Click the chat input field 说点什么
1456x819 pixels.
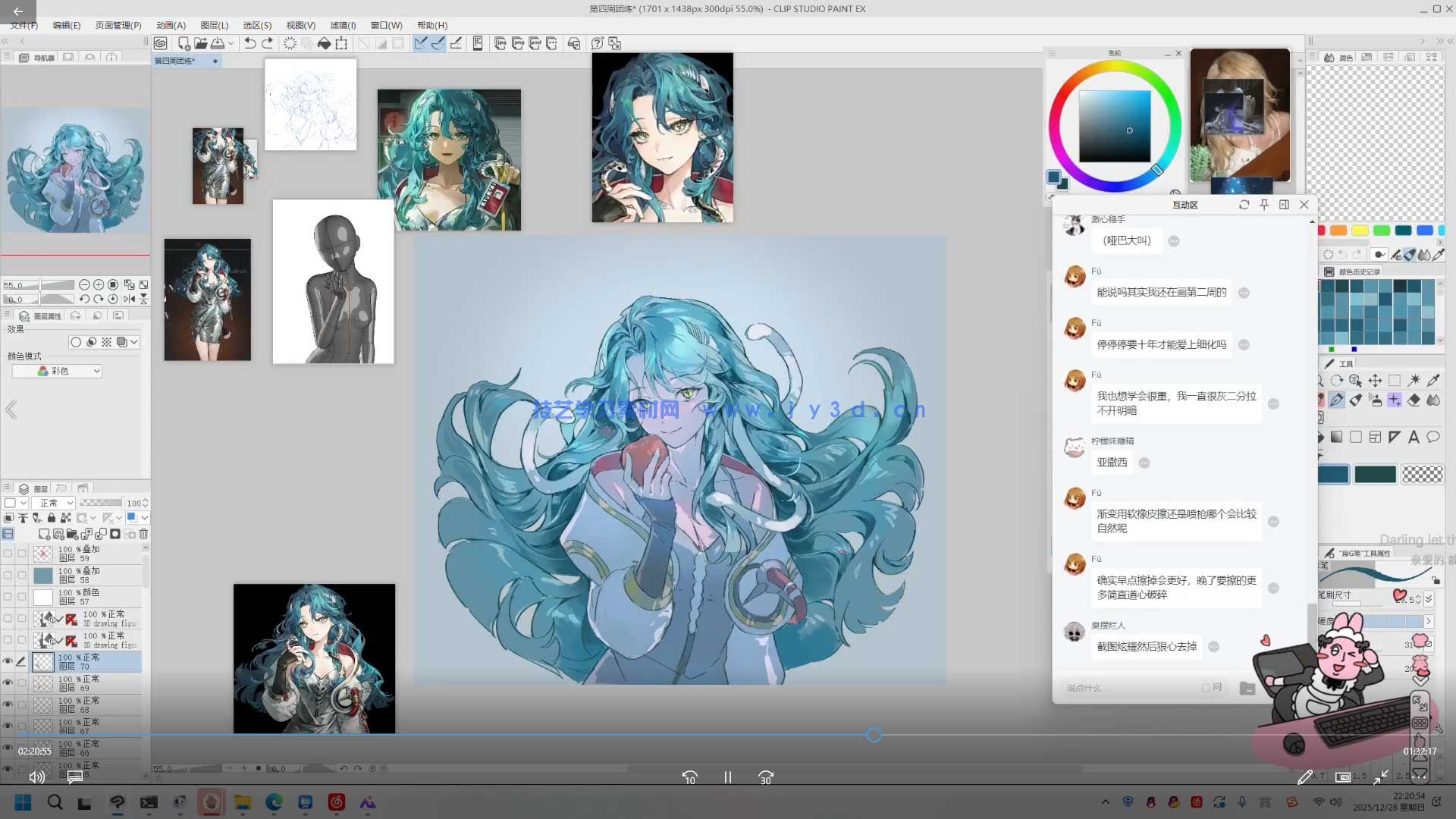click(1122, 688)
